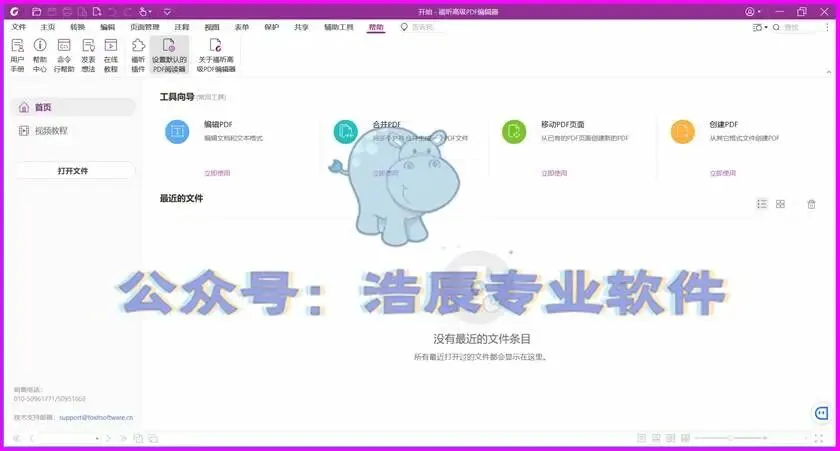Click the zoom slider in status bar
The height and width of the screenshot is (451, 840).
[x=730, y=438]
